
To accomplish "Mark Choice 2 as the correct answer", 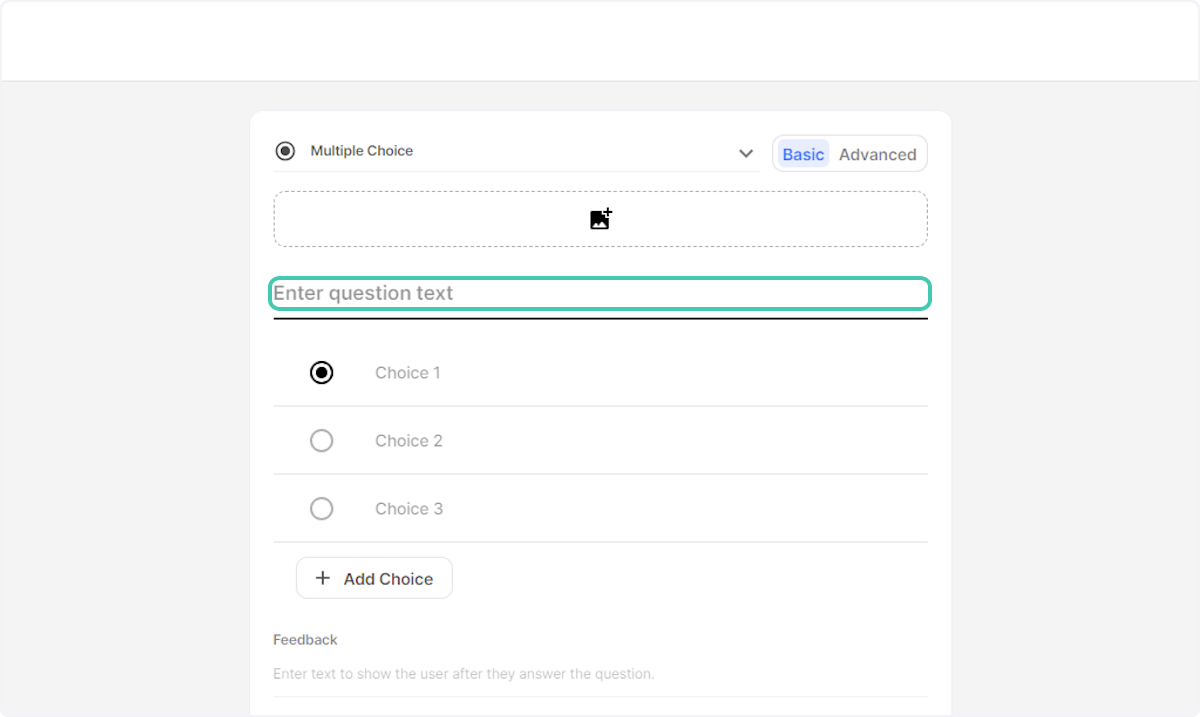I will (x=321, y=440).
